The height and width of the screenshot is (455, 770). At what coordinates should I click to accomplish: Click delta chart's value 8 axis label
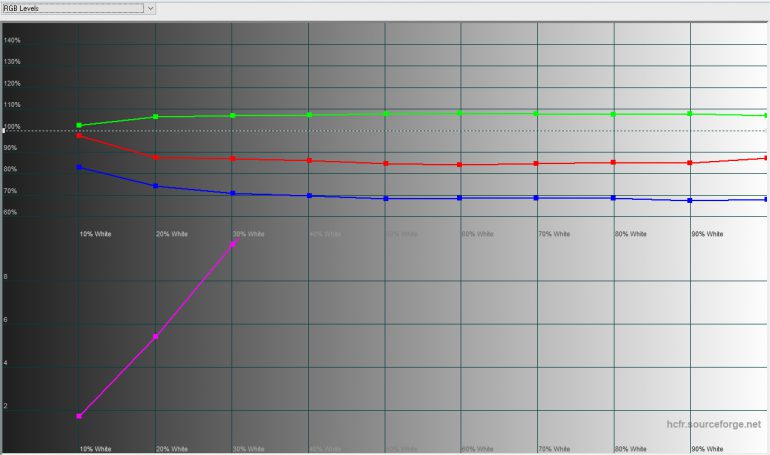click(5, 277)
